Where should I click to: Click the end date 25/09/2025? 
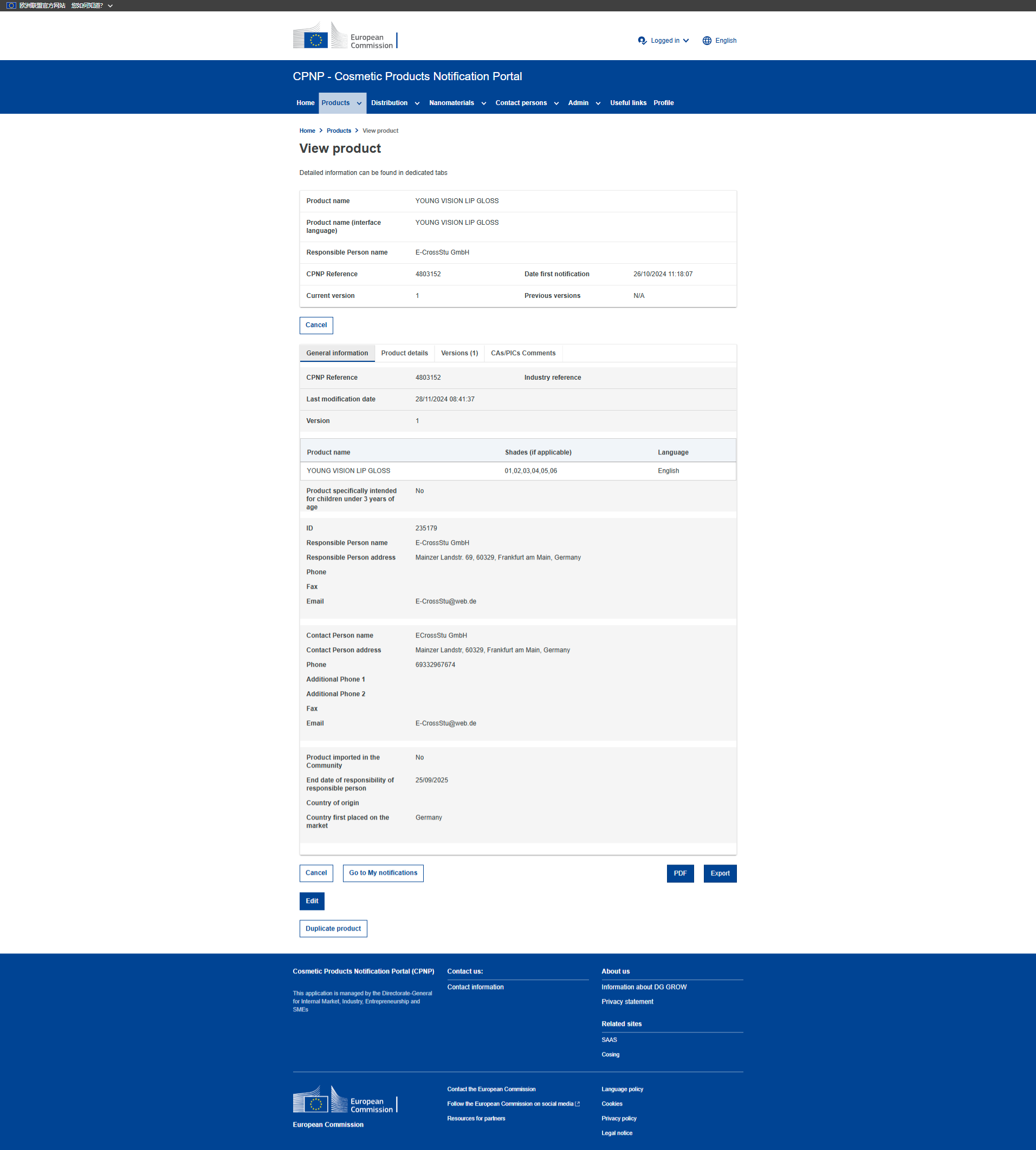(431, 781)
